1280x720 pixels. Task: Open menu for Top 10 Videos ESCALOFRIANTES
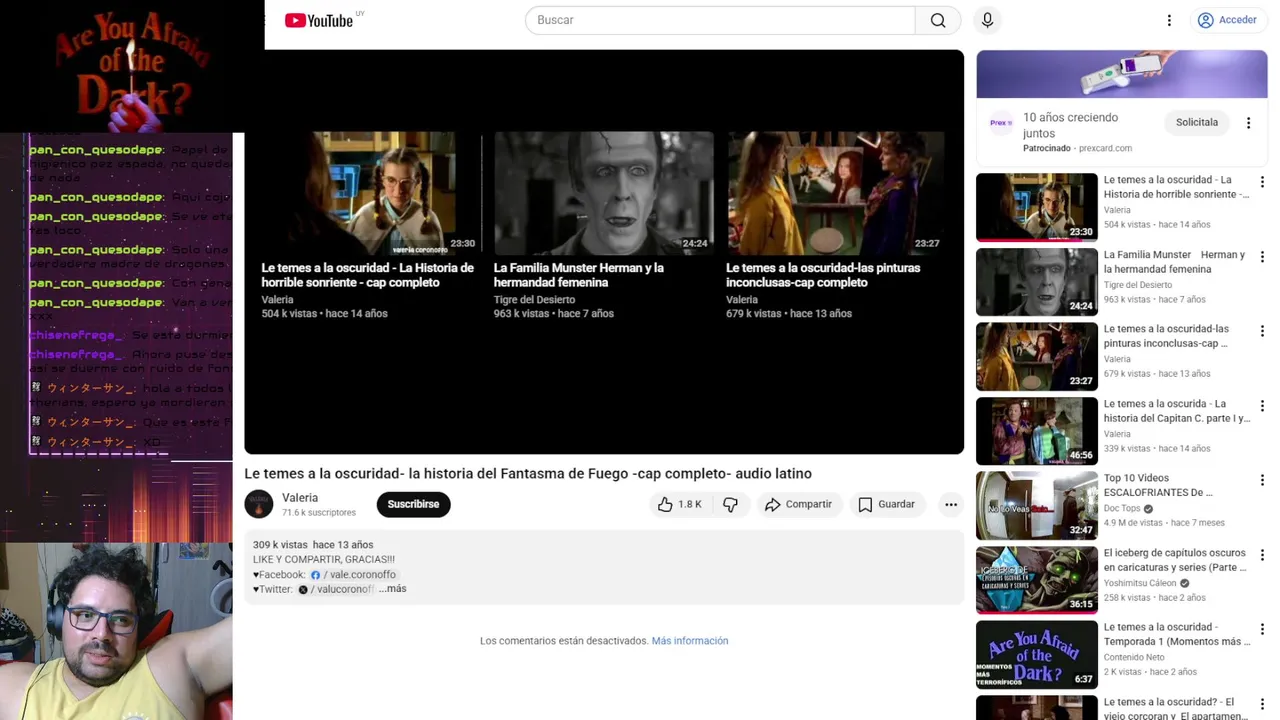(1262, 480)
